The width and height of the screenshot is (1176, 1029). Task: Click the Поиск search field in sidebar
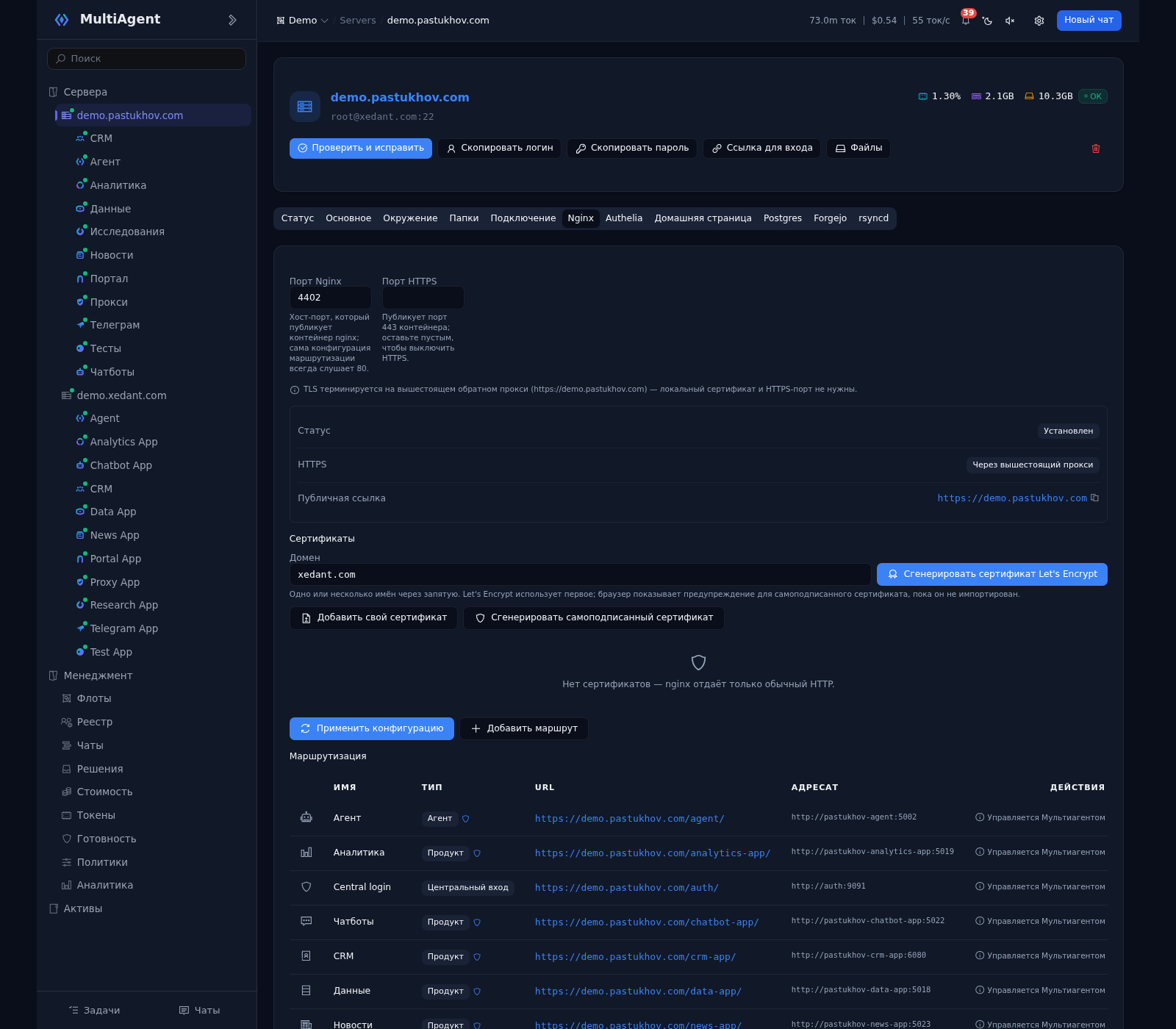146,59
